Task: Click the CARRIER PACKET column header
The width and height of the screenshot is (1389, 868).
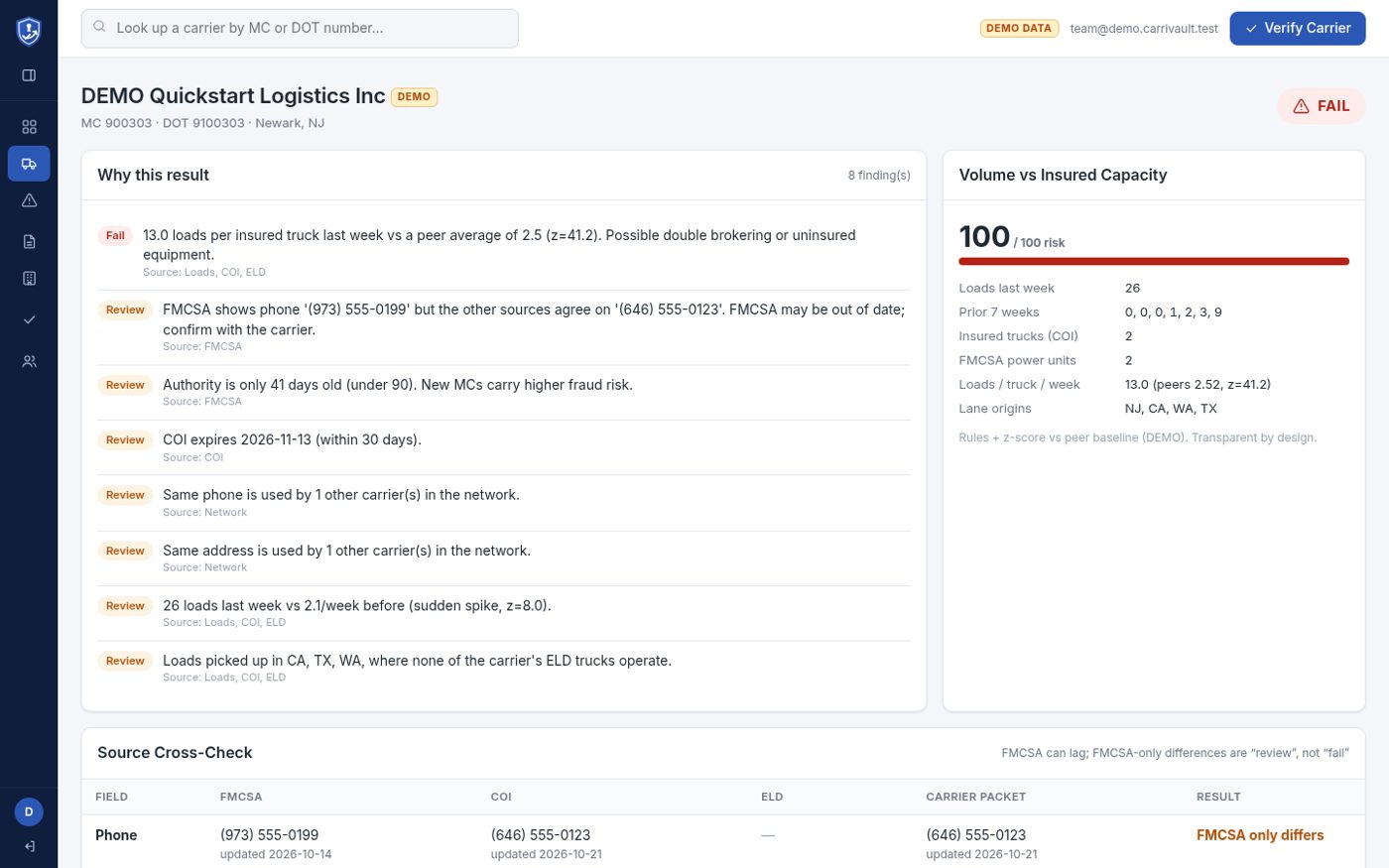Action: point(976,797)
